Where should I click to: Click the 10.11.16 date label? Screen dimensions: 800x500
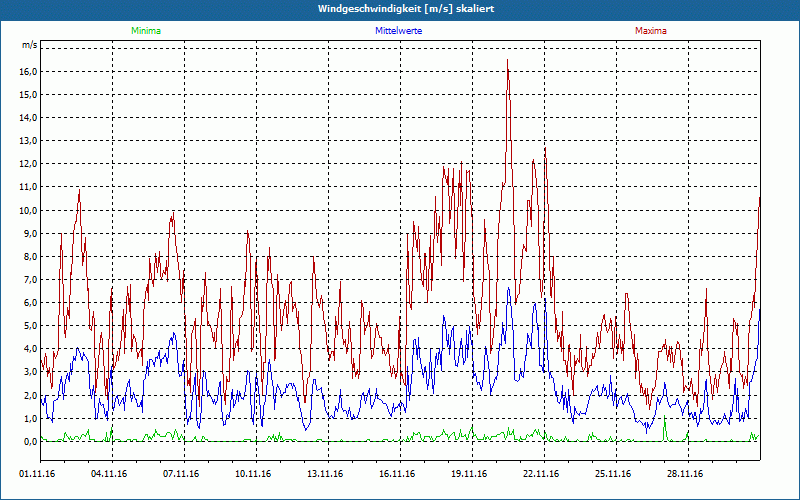pyautogui.click(x=253, y=474)
